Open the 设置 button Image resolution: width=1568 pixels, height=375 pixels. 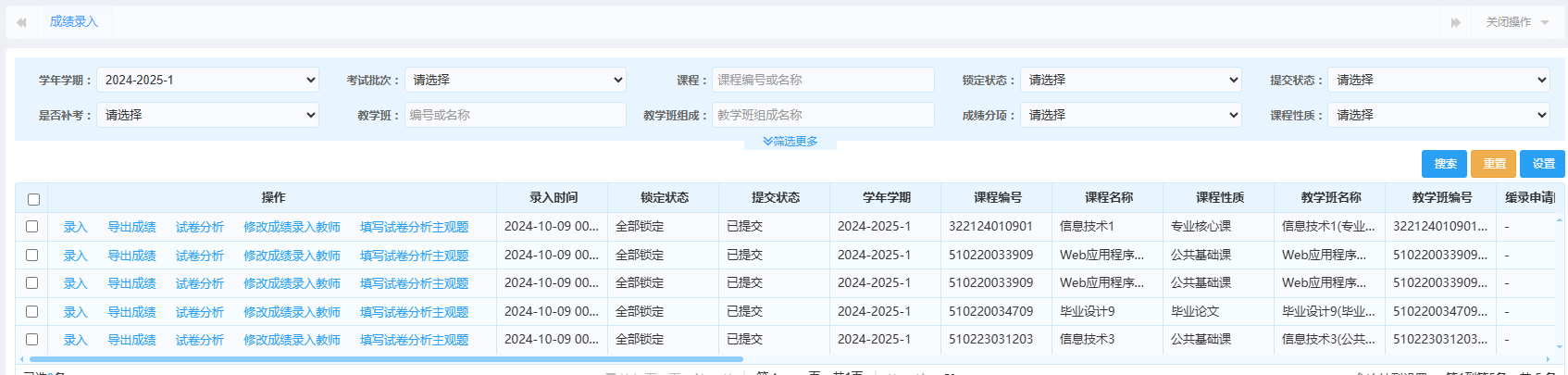pyautogui.click(x=1543, y=164)
